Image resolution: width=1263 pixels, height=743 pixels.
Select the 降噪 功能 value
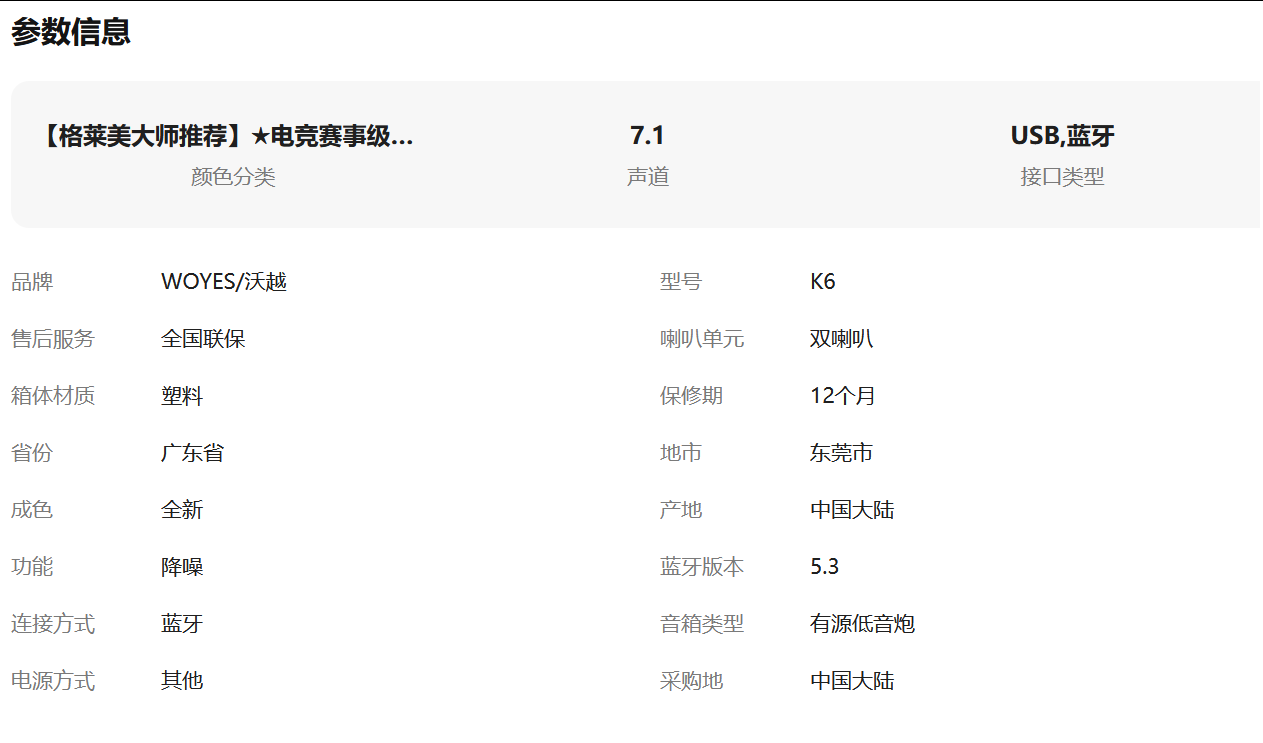[184, 566]
